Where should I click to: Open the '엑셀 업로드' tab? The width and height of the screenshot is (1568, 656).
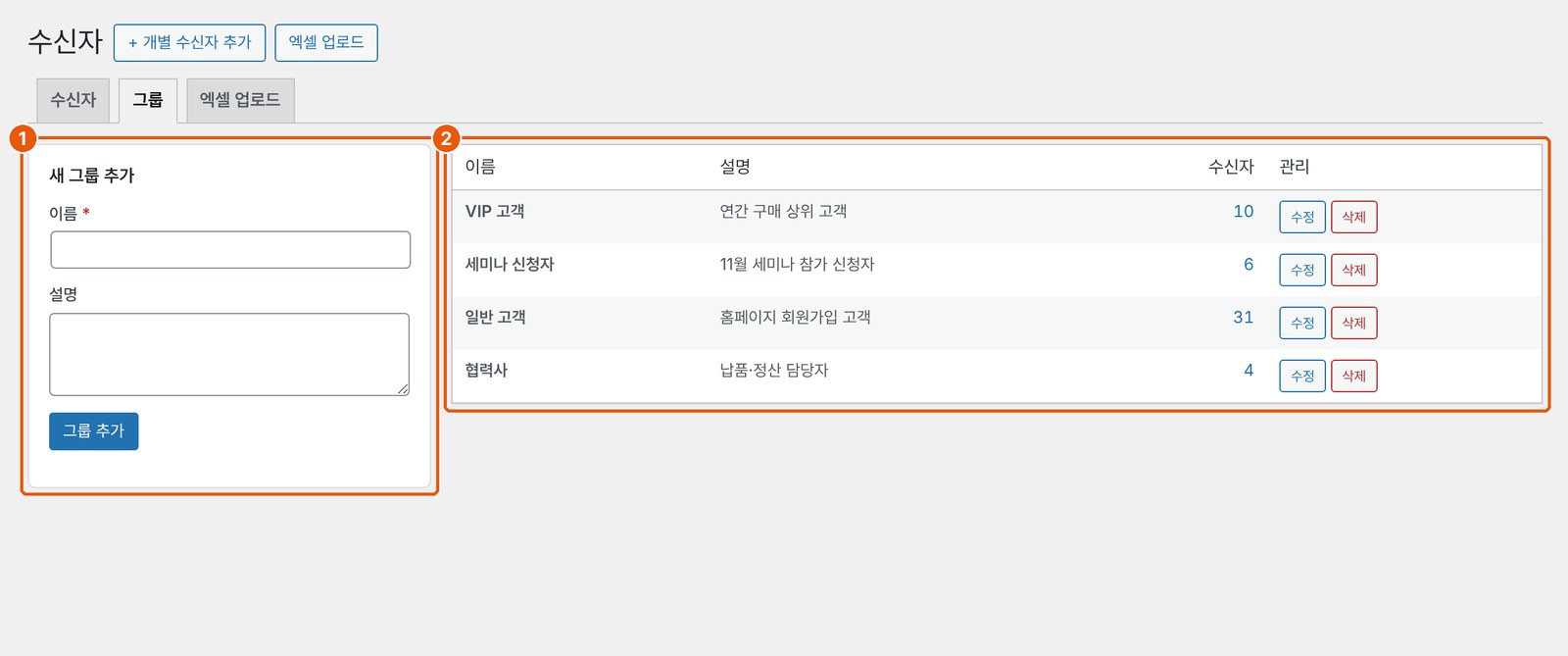coord(240,100)
